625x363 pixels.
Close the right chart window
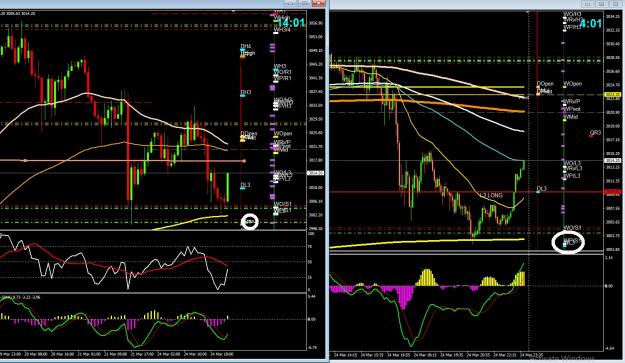tap(617, 4)
